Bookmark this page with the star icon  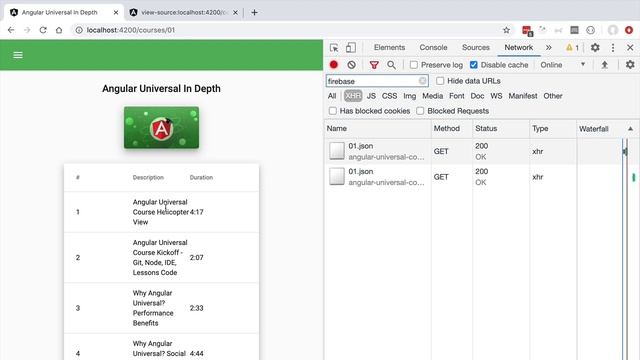pyautogui.click(x=506, y=30)
